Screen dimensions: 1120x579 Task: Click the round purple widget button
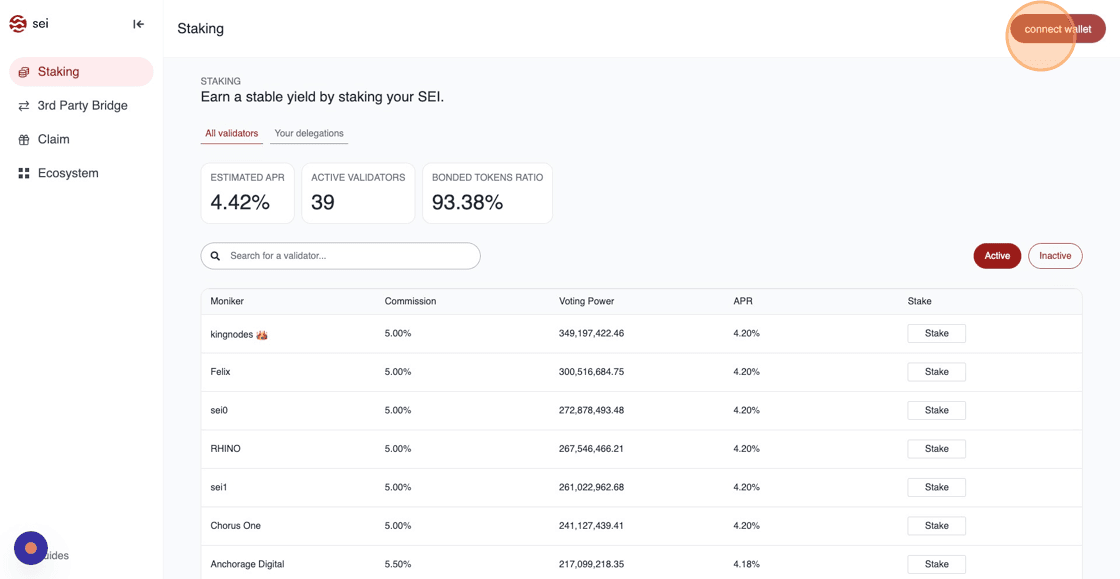[x=31, y=548]
